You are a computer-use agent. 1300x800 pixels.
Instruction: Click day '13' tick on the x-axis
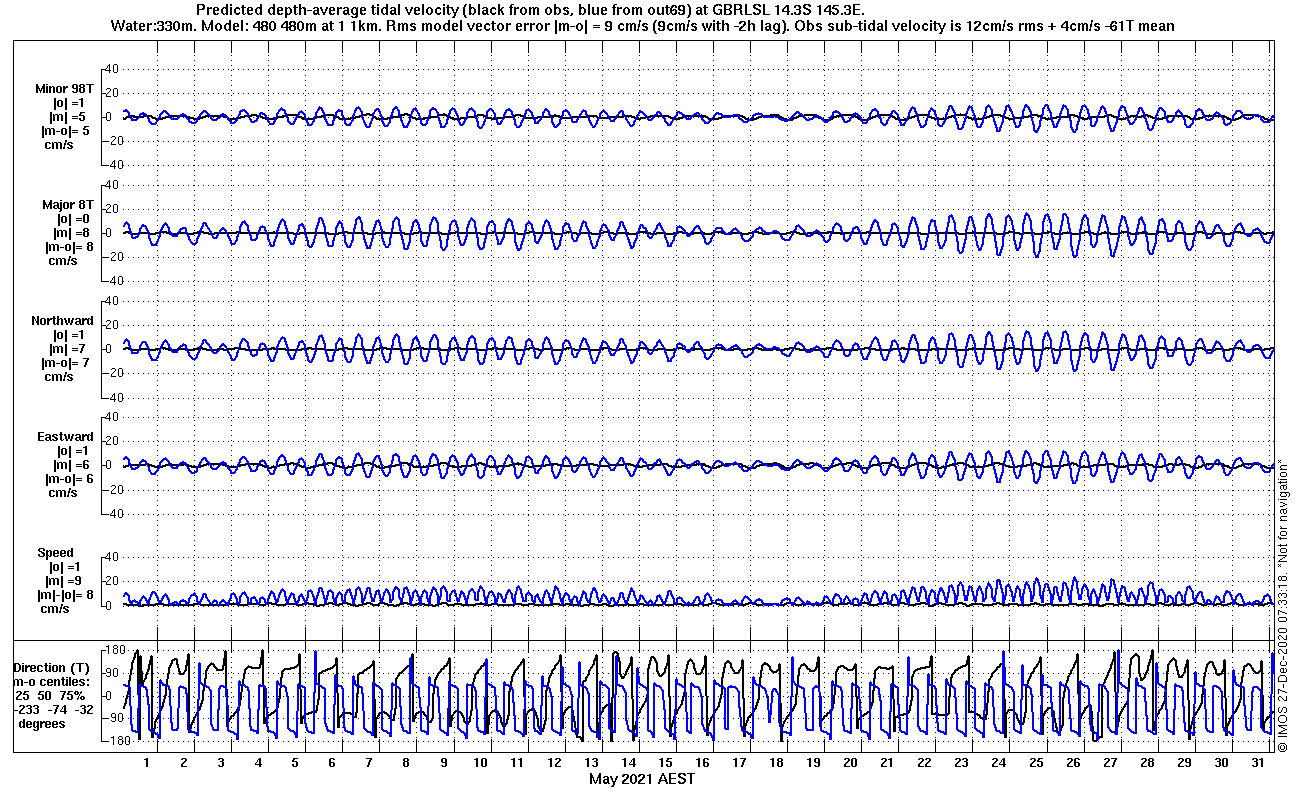[591, 762]
